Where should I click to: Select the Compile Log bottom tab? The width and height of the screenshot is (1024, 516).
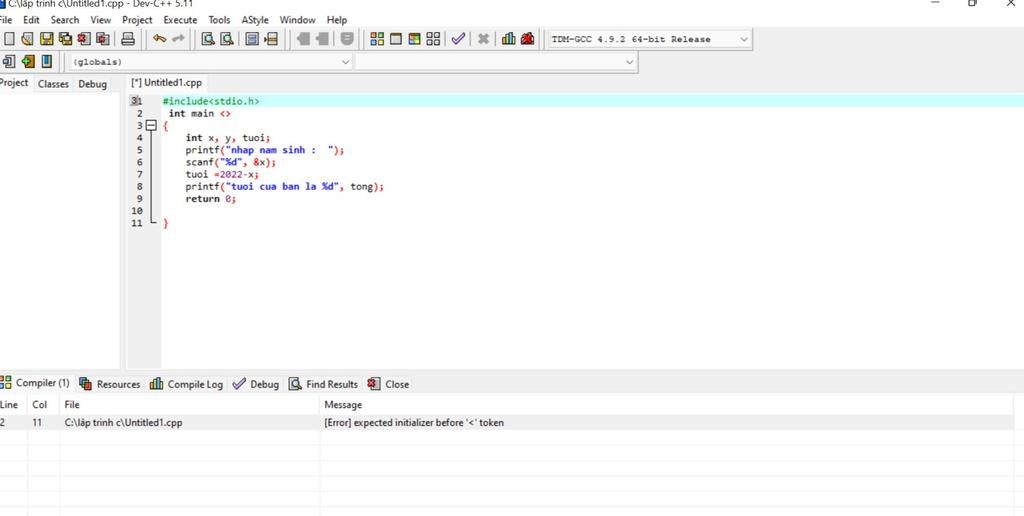[186, 384]
